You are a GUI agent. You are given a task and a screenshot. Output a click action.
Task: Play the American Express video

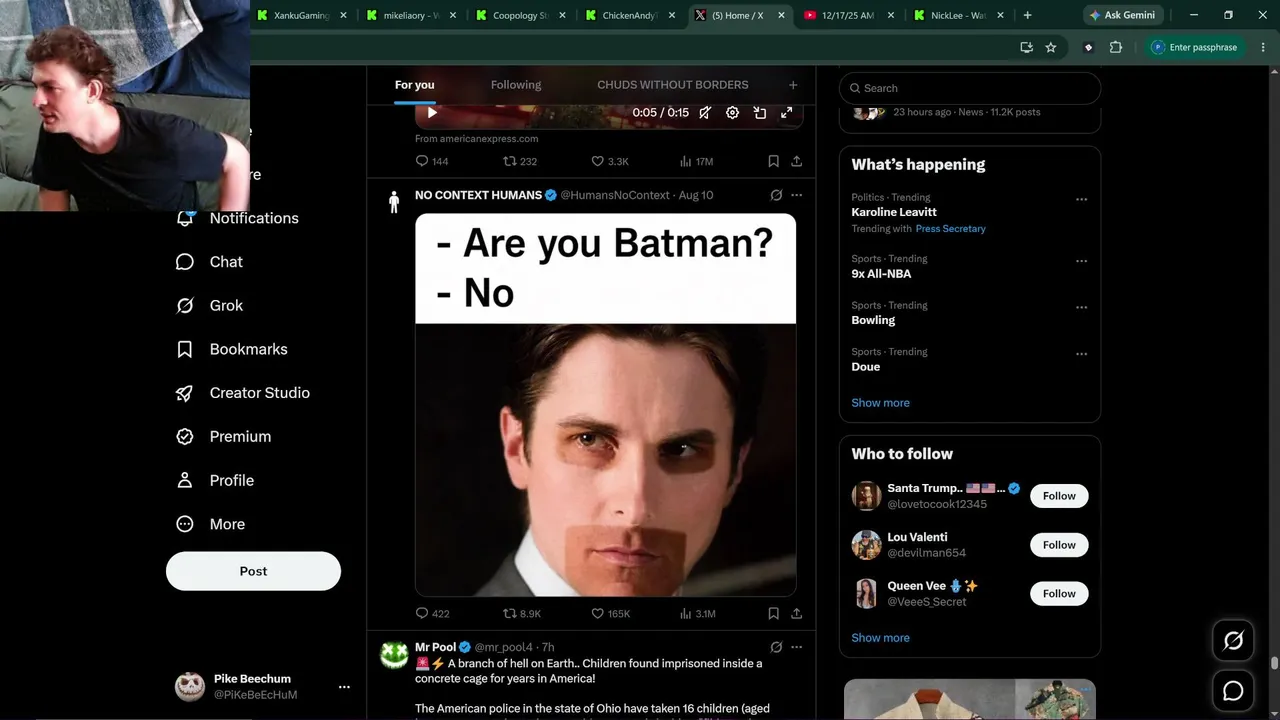432,113
